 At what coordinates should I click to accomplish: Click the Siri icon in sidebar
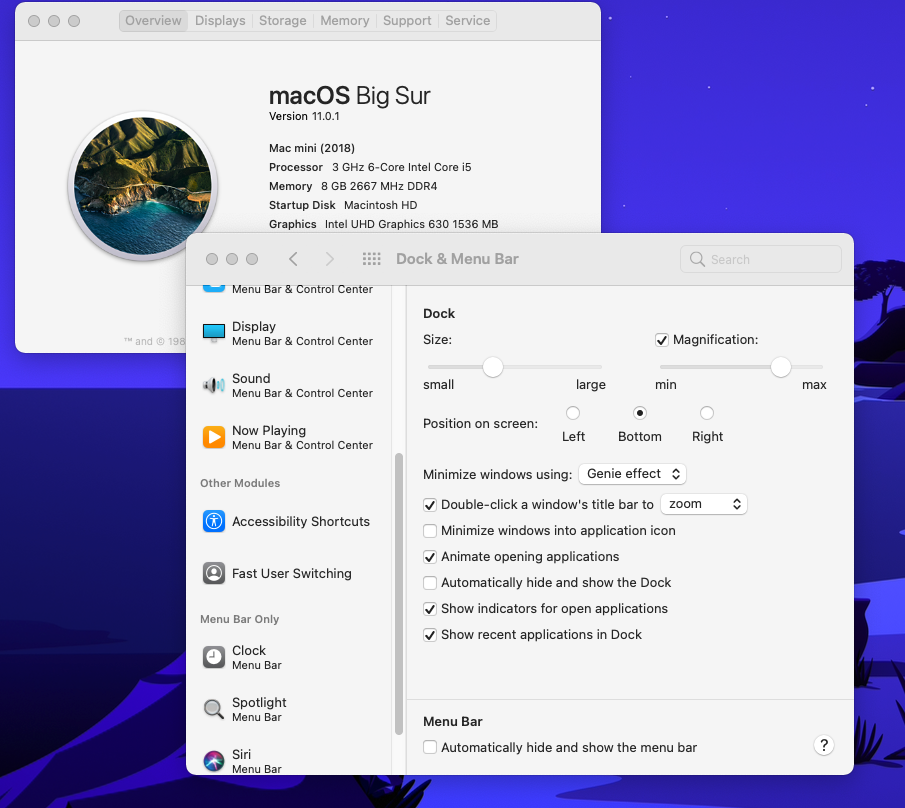pos(214,761)
